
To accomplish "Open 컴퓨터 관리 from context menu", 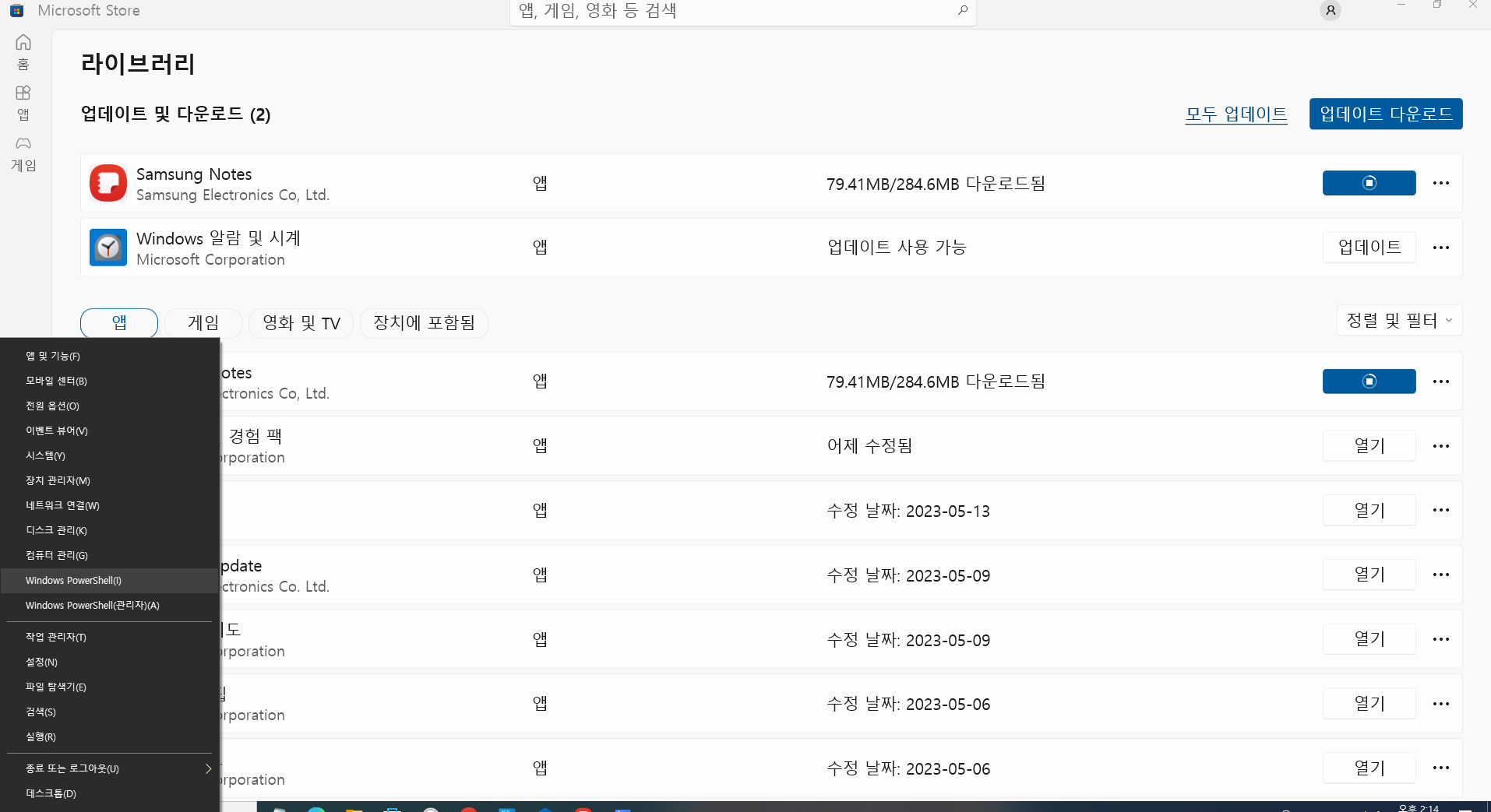I will coord(110,555).
